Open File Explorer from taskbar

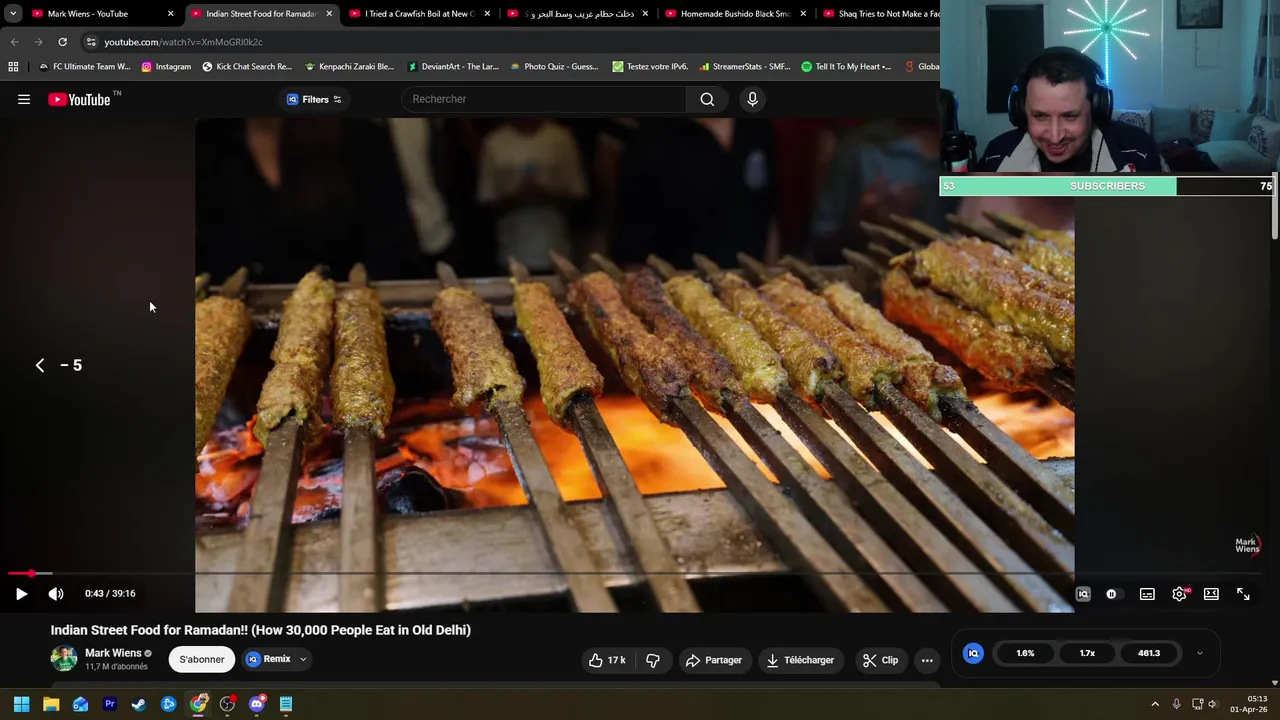(51, 704)
